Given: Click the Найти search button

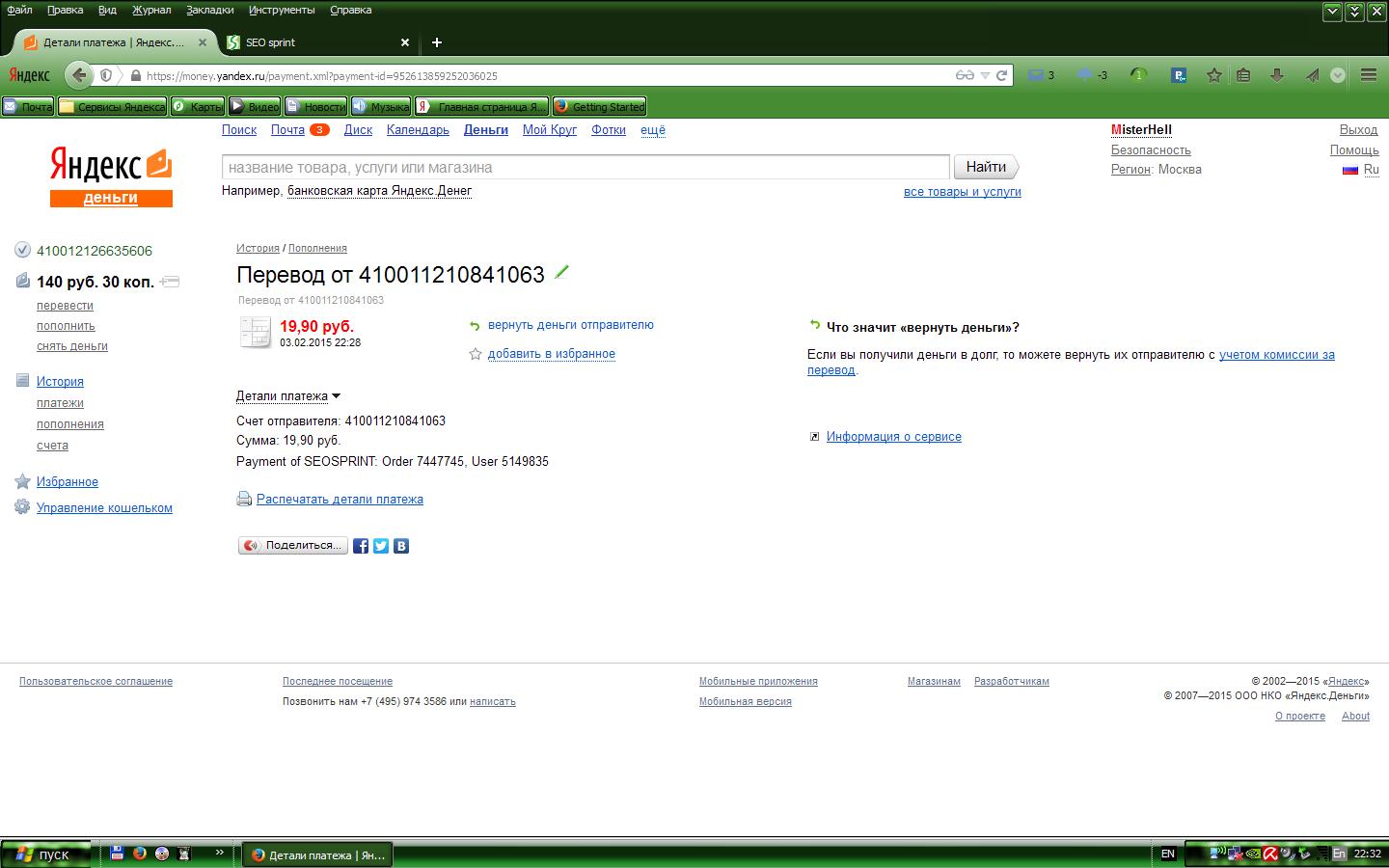Looking at the screenshot, I should coord(986,167).
